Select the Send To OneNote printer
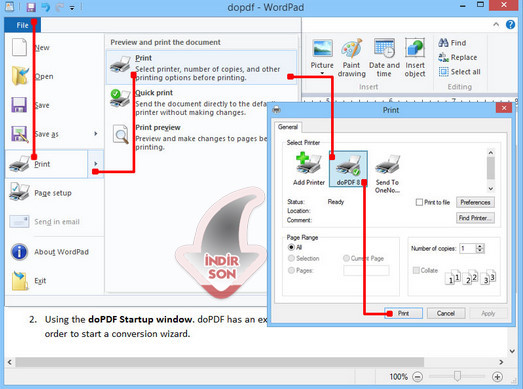The image size is (523, 389). coord(387,173)
